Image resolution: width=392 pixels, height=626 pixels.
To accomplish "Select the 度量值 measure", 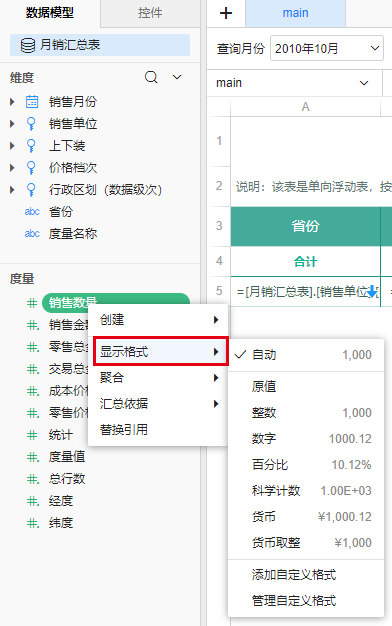I will click(x=67, y=457).
